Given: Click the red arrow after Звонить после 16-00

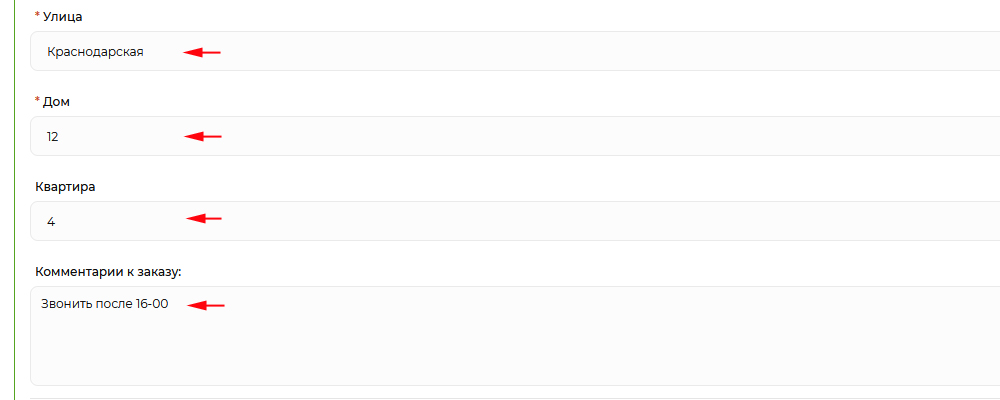Looking at the screenshot, I should [x=206, y=305].
